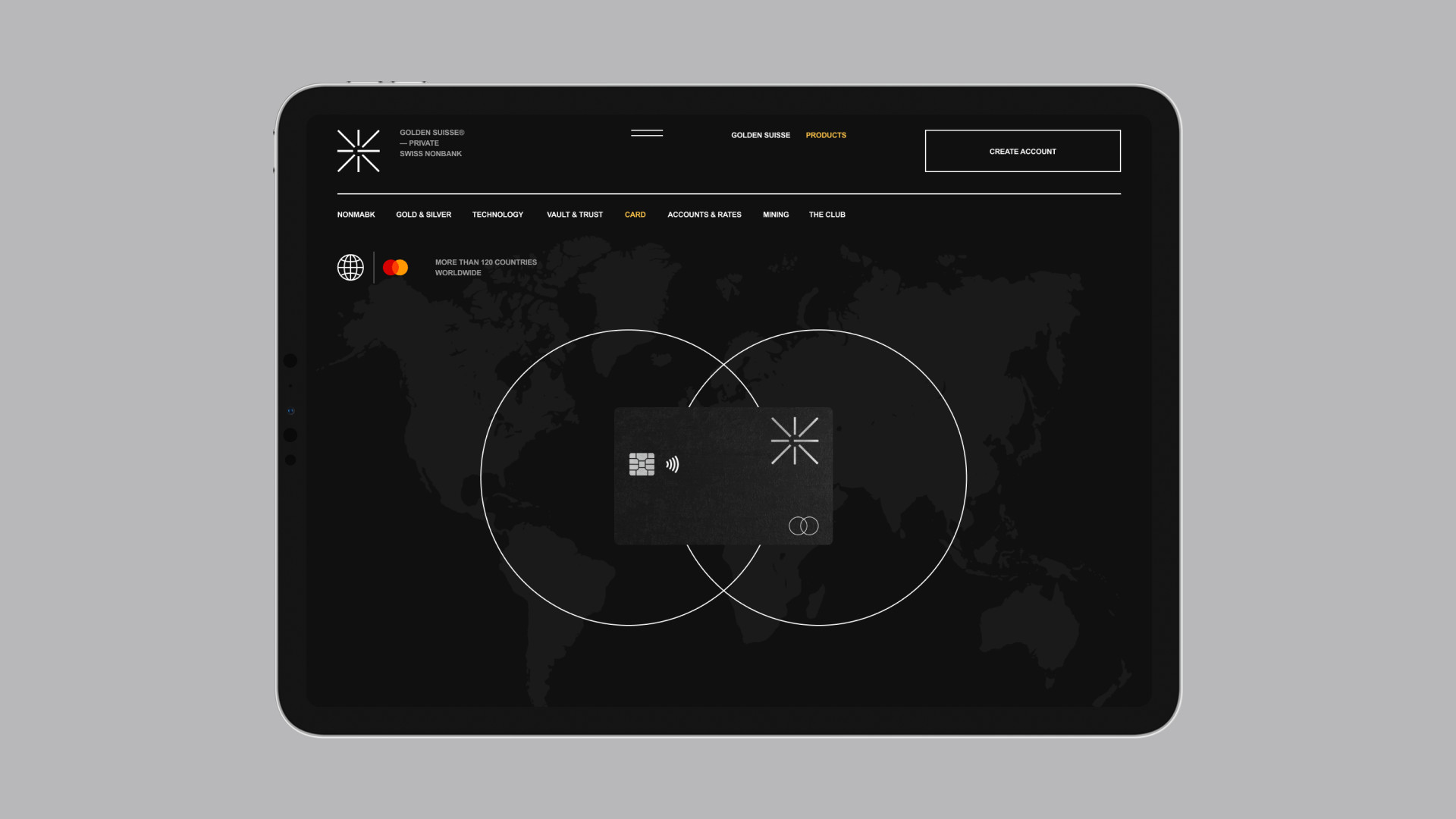Select the Golden Suisse top navigation item

760,136
